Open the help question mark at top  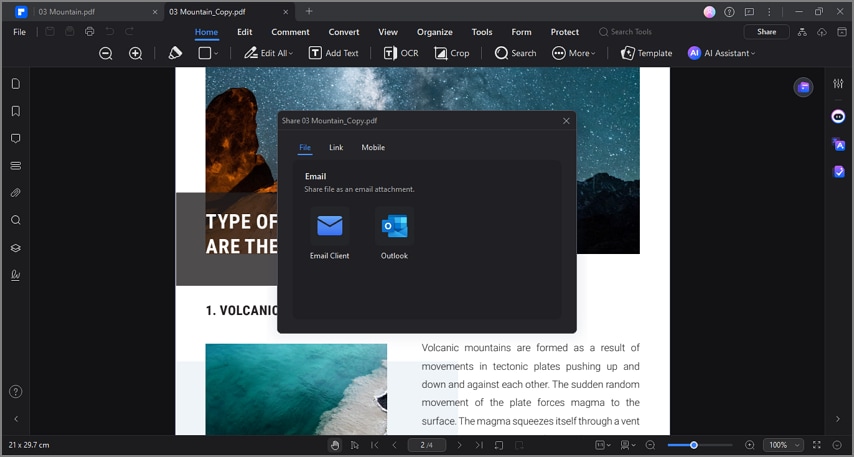pyautogui.click(x=729, y=11)
